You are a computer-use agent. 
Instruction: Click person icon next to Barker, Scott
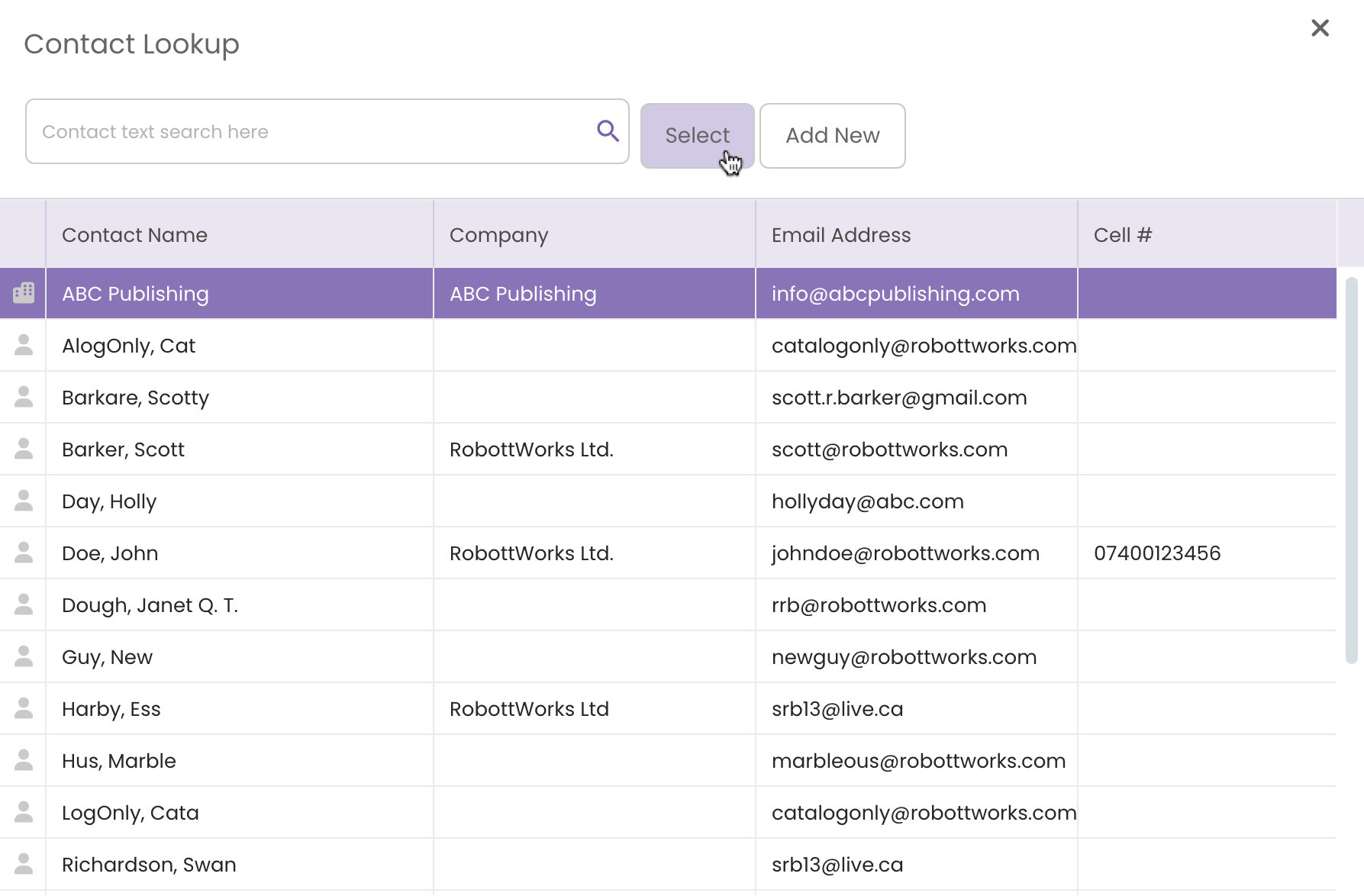point(24,449)
